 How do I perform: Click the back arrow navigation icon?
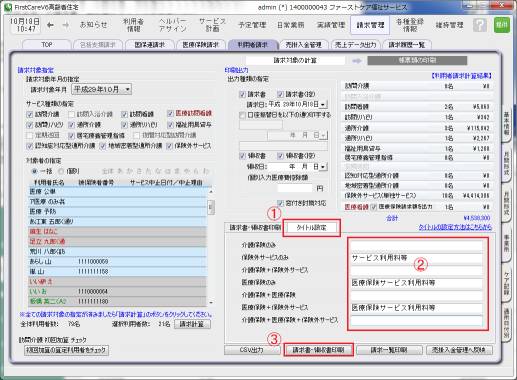[50, 25]
